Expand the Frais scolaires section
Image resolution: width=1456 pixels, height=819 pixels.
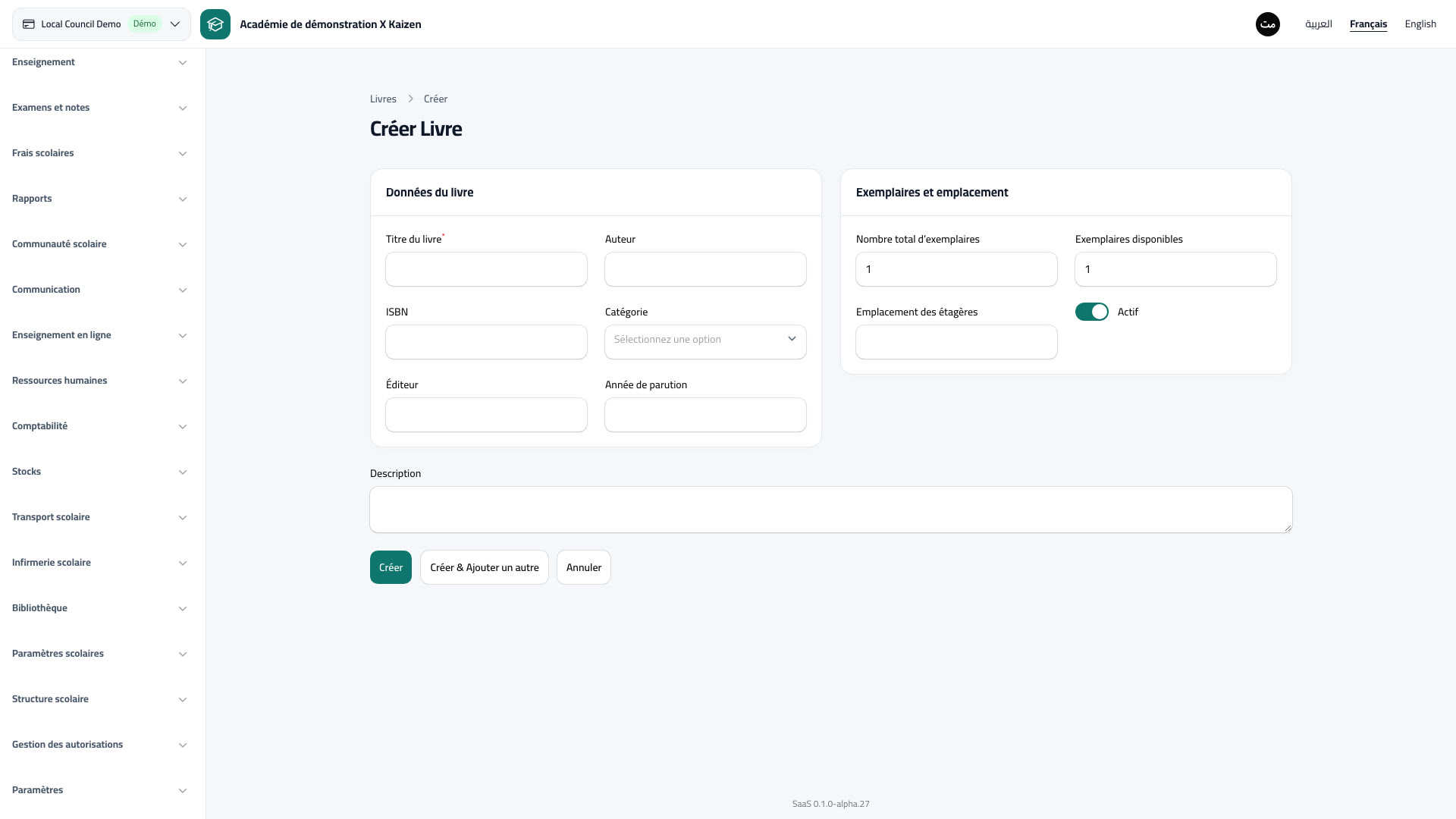[x=99, y=153]
